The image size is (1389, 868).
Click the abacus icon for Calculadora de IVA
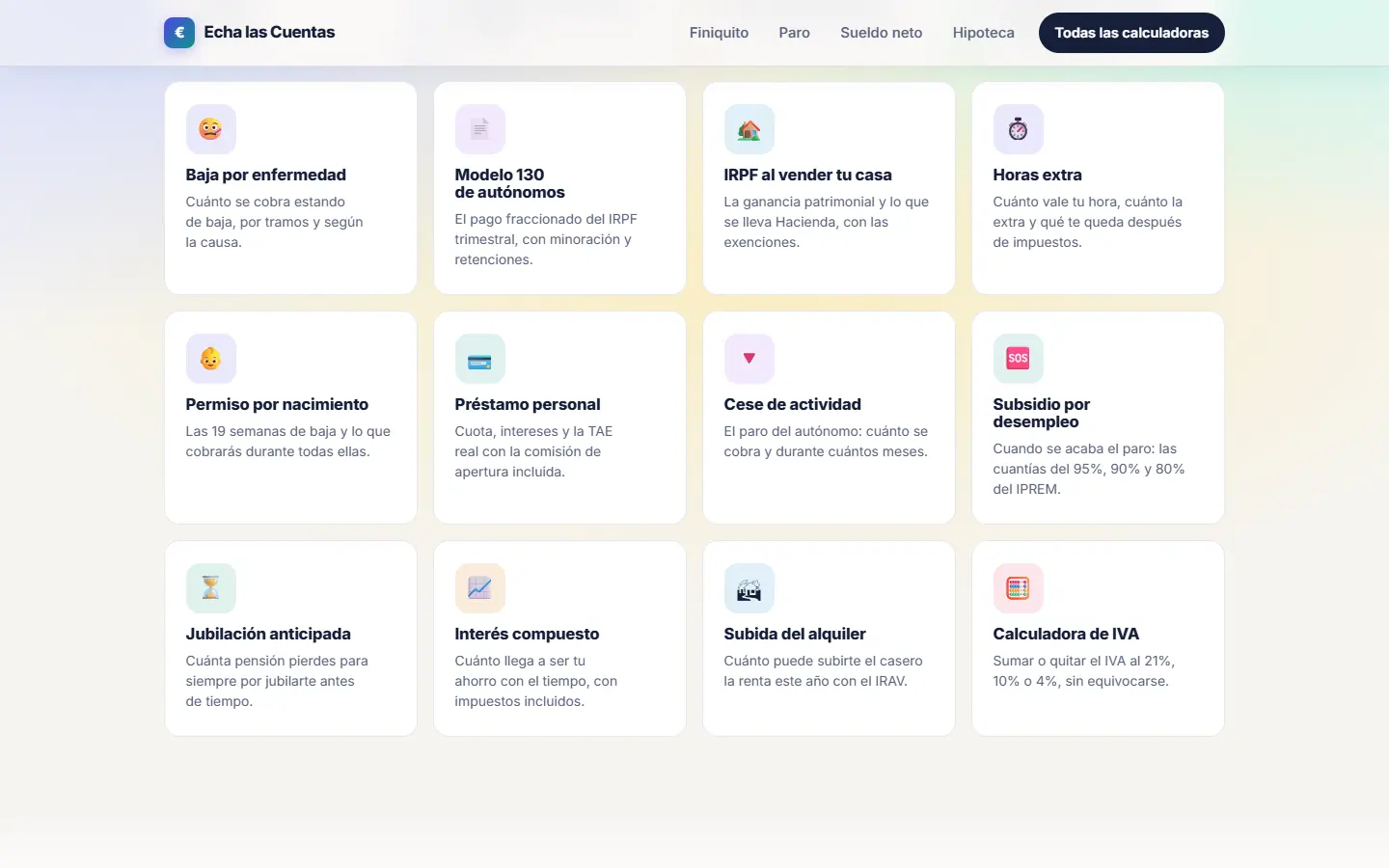[1019, 588]
